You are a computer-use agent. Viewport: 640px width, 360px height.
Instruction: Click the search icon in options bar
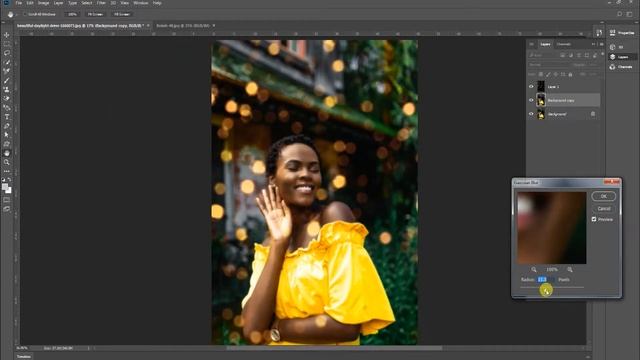click(619, 14)
